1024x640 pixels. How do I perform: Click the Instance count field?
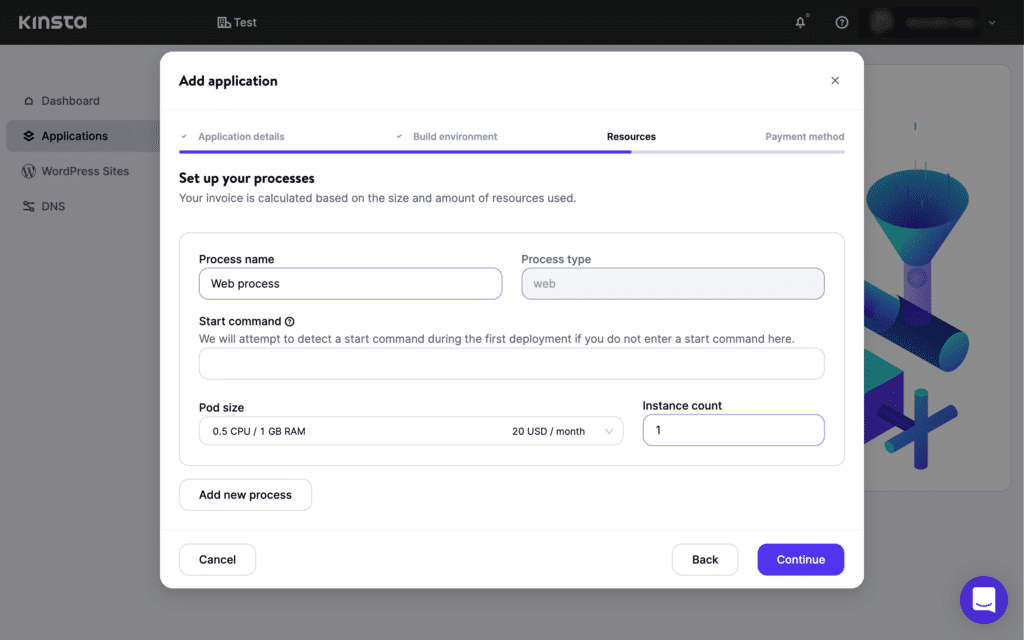click(x=733, y=430)
